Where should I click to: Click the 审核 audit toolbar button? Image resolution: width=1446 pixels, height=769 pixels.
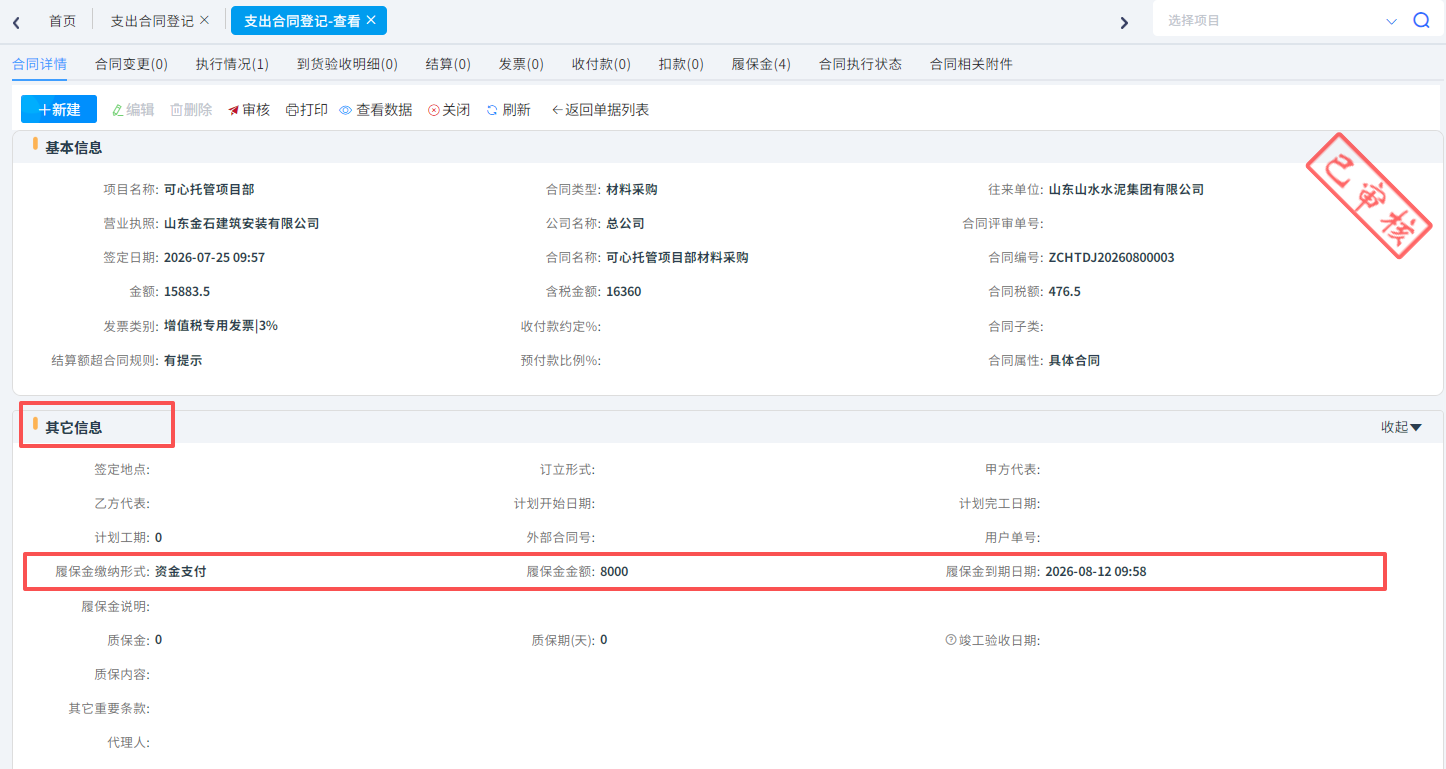click(249, 110)
